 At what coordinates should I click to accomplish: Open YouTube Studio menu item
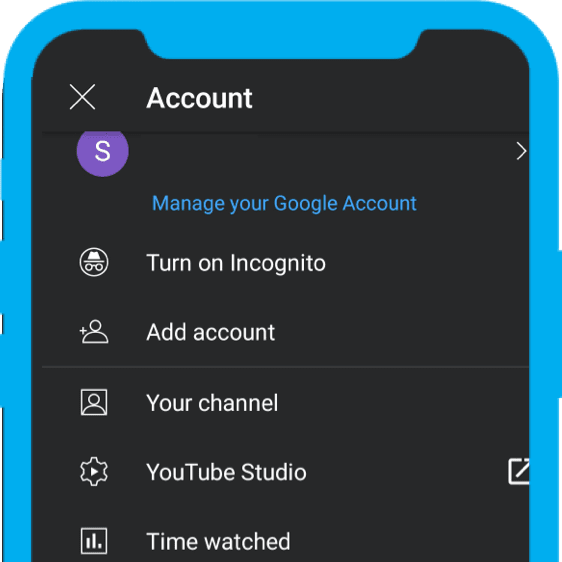pyautogui.click(x=227, y=472)
